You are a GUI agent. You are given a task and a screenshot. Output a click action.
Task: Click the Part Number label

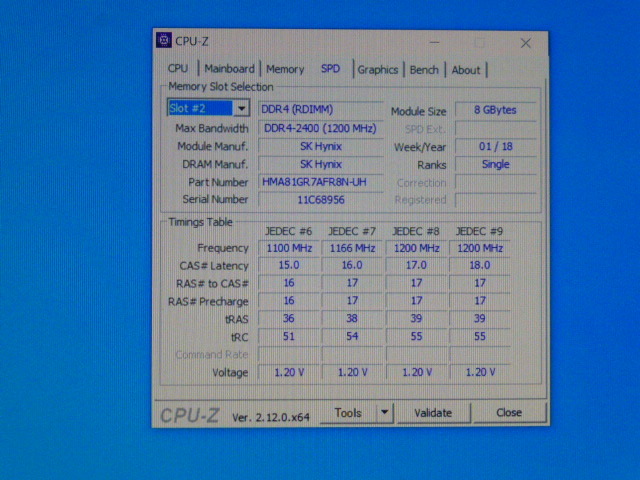point(218,182)
